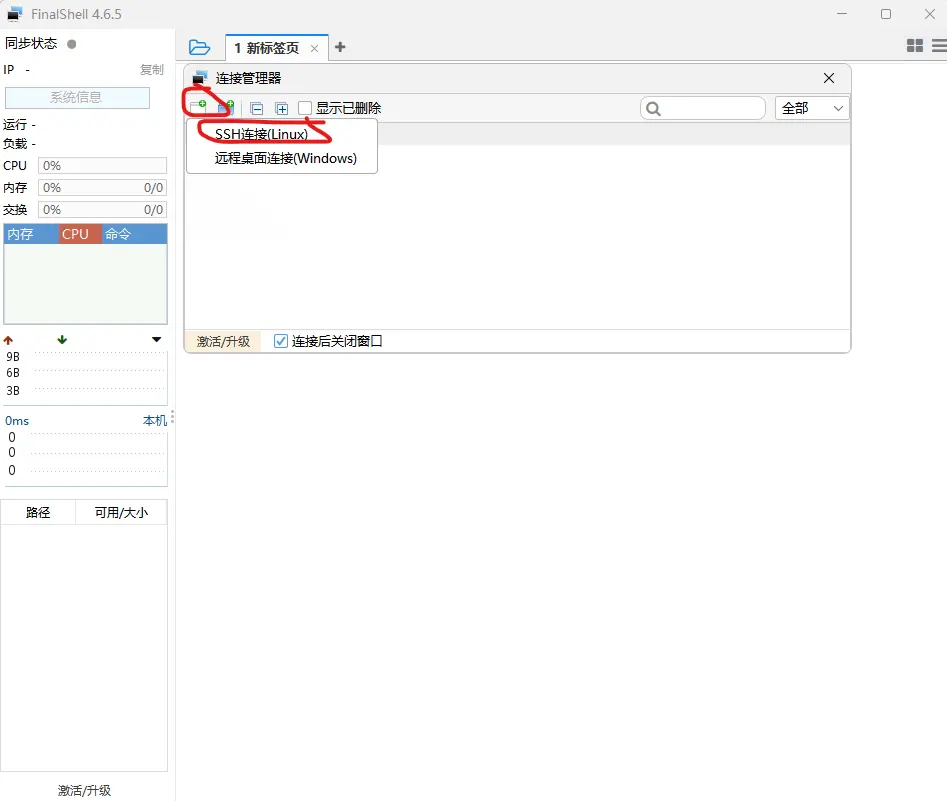Click the 同步状态 indicator dot
Image resolution: width=947 pixels, height=801 pixels.
pos(71,44)
